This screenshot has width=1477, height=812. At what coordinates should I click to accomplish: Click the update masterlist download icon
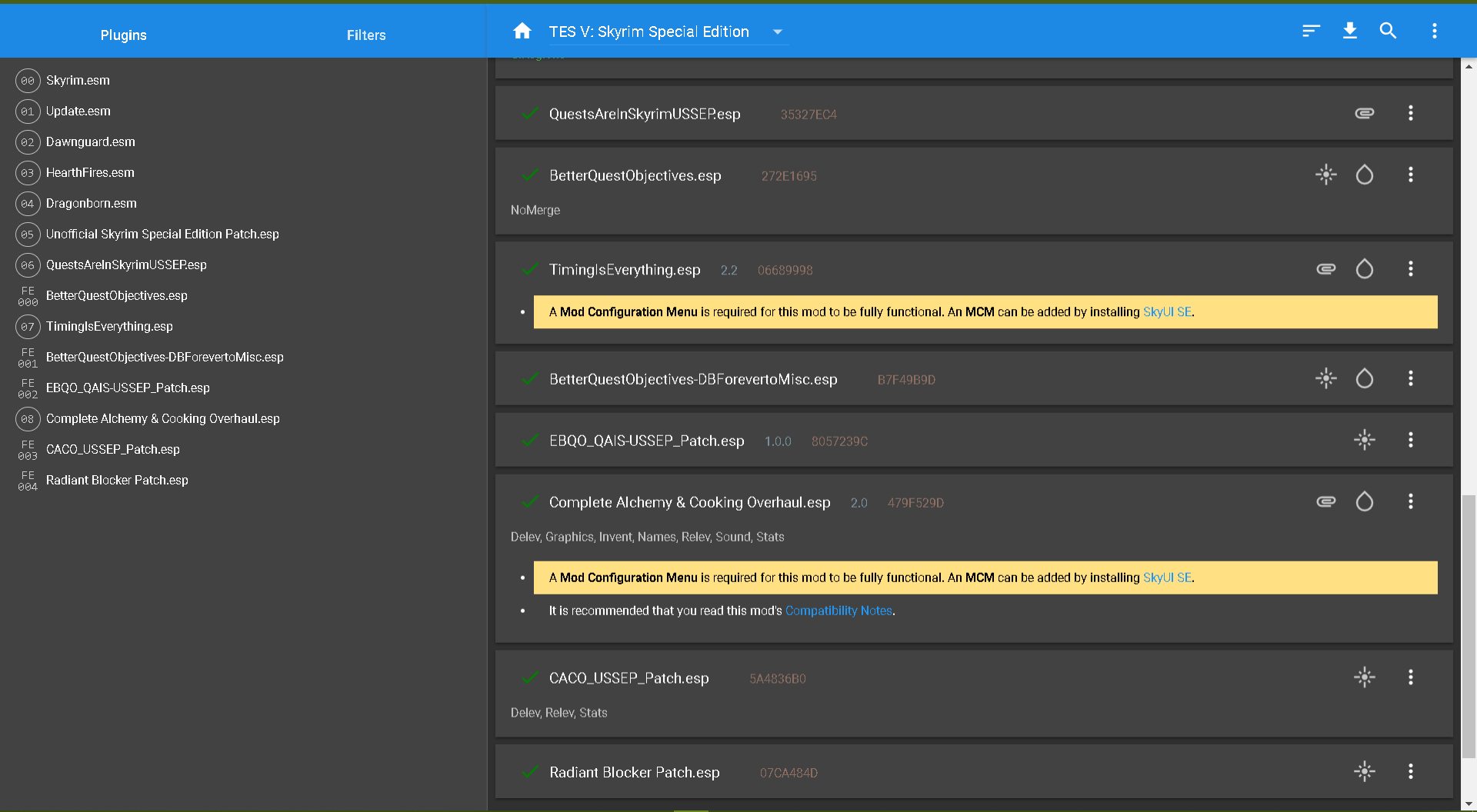click(x=1350, y=31)
